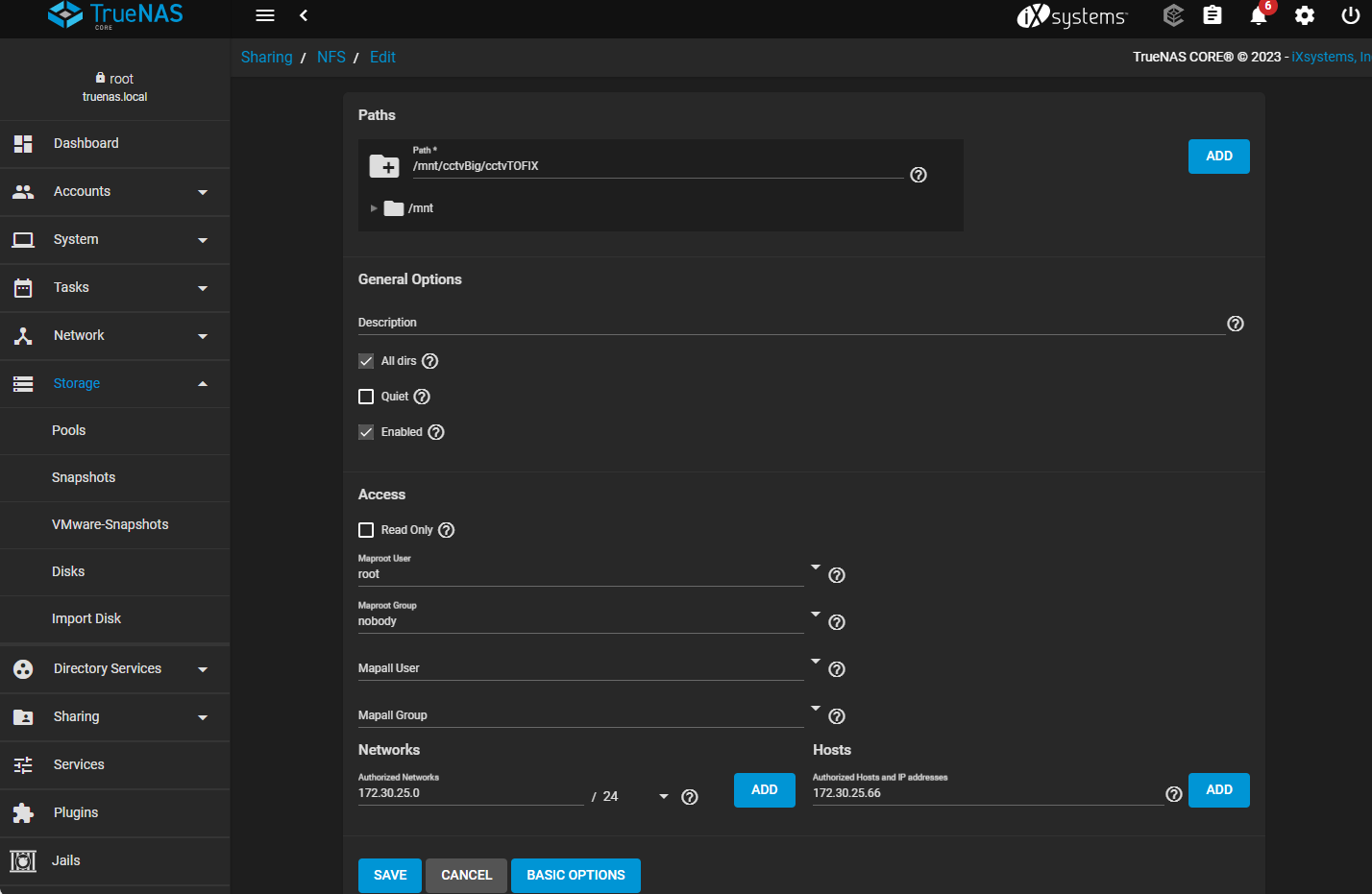Open the iXsystems logo link
This screenshot has width=1372, height=894.
coord(1072,16)
